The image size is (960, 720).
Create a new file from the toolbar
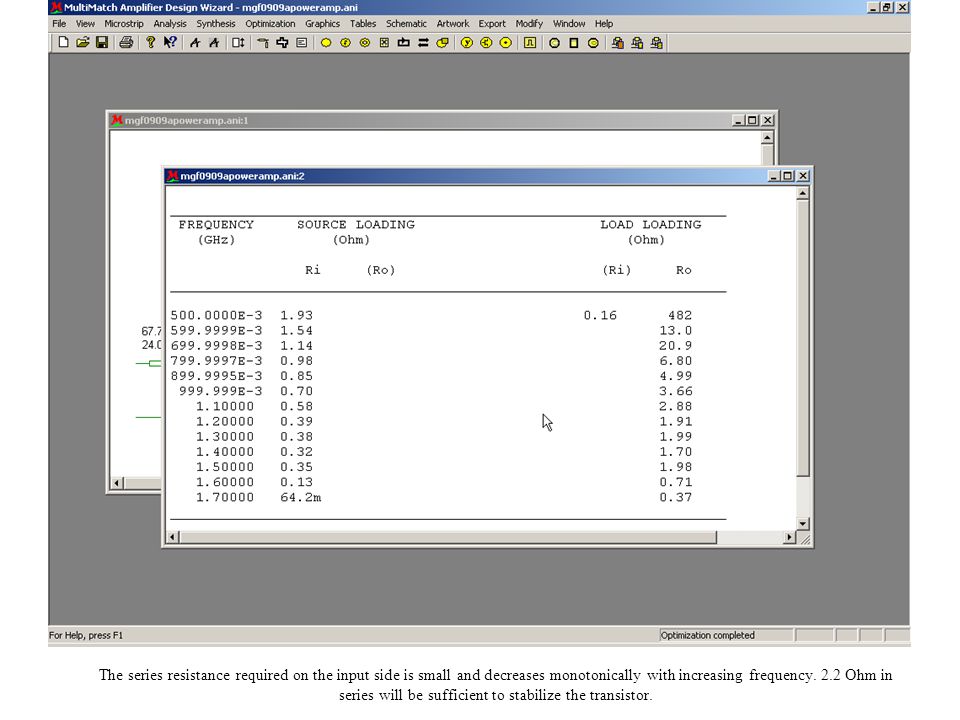coord(63,42)
